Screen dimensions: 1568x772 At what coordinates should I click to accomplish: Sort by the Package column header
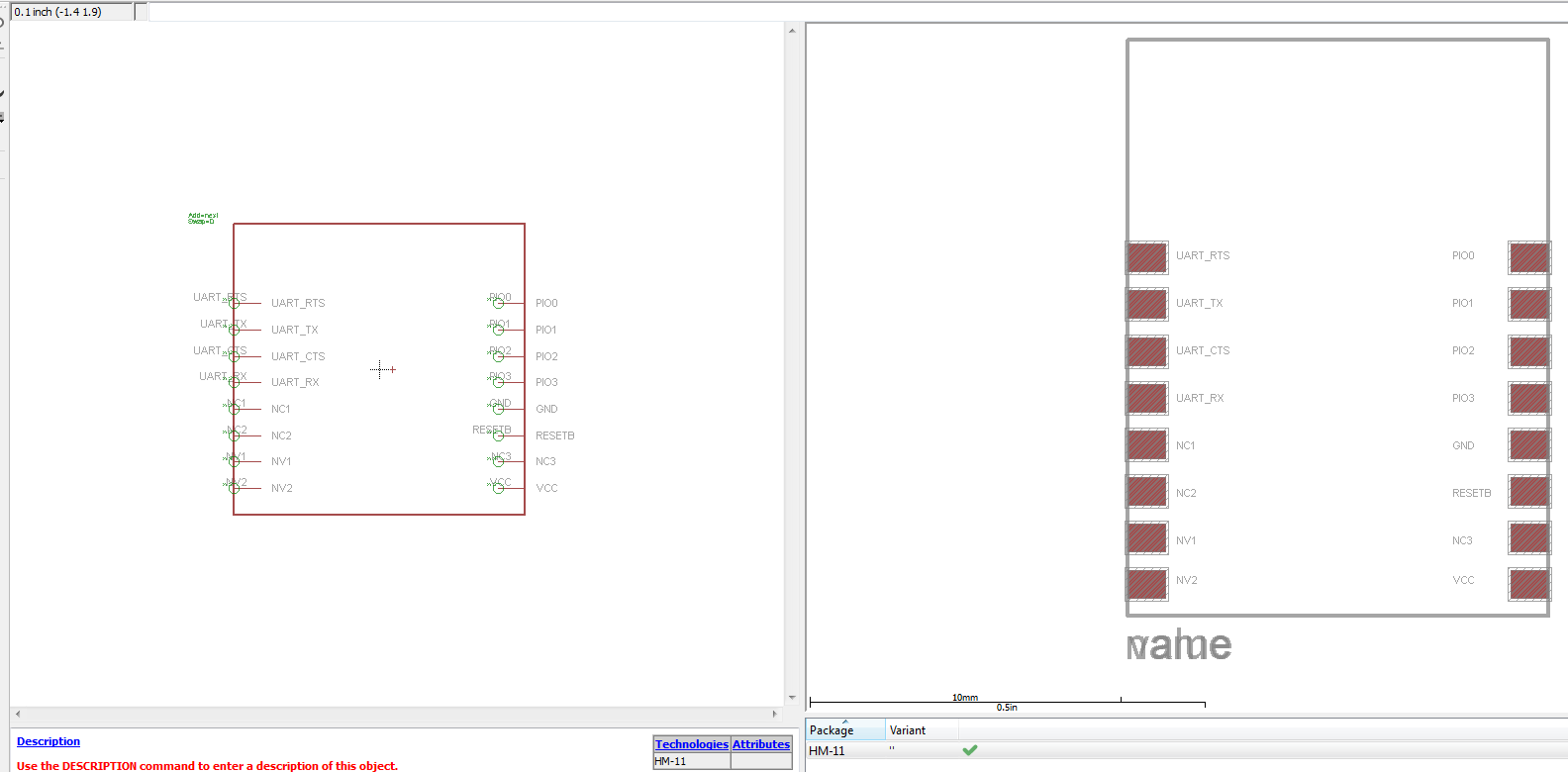point(845,729)
